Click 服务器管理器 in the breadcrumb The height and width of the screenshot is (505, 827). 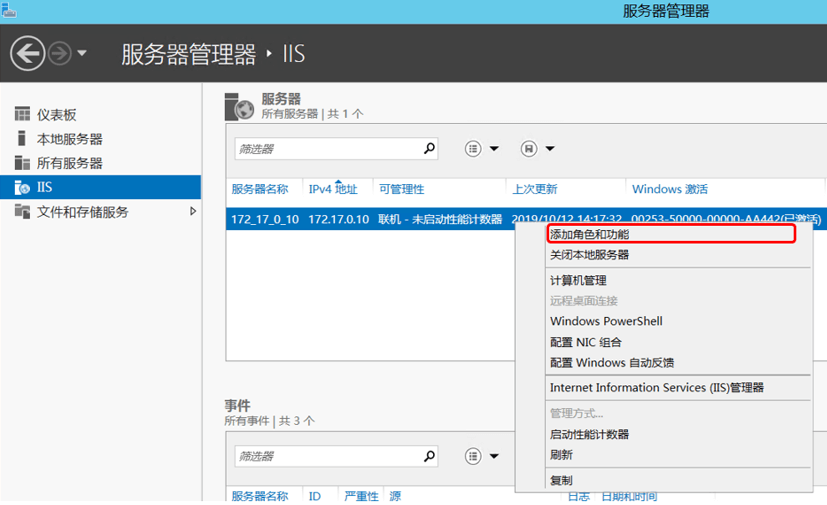(x=188, y=54)
